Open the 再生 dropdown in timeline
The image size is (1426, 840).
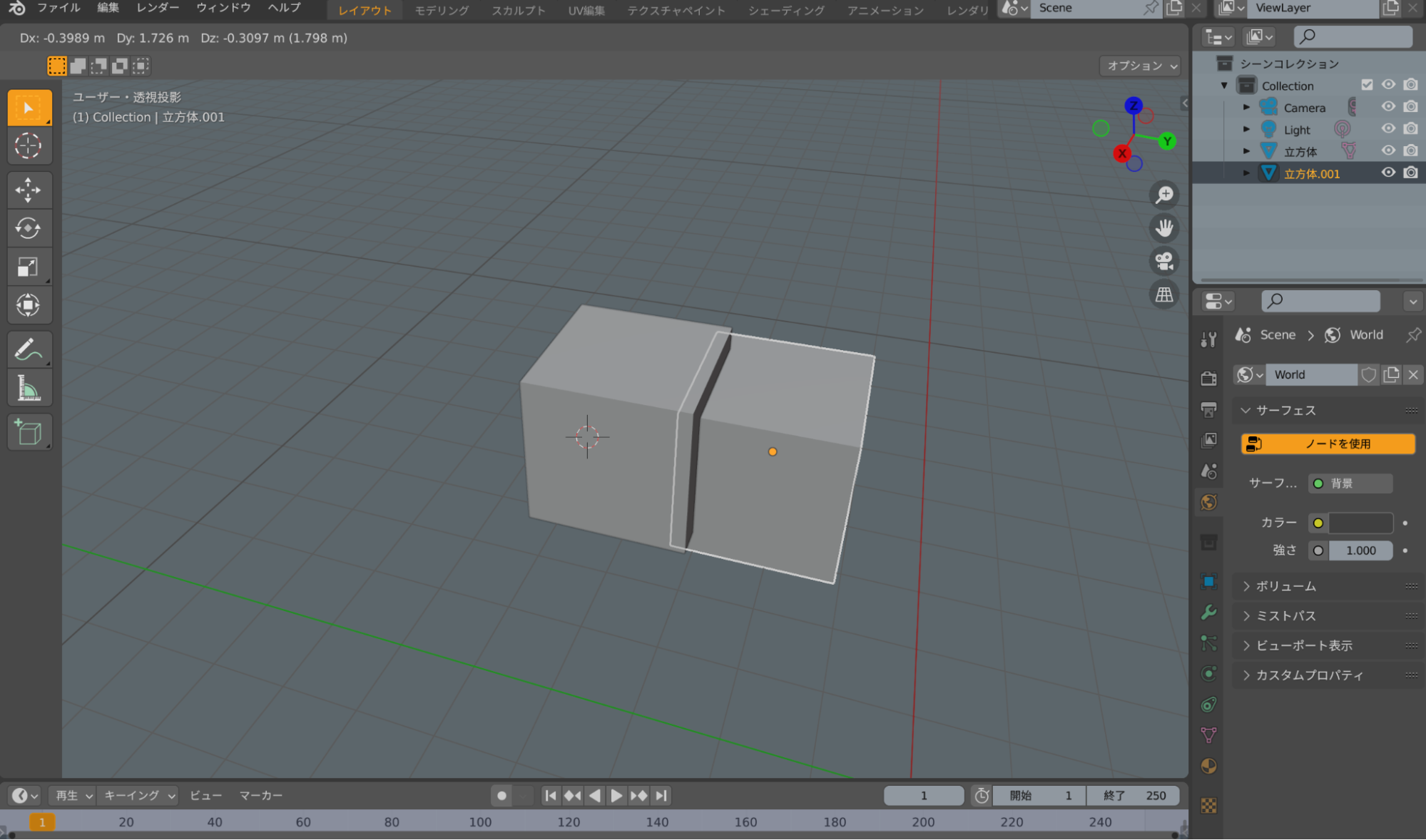point(72,796)
